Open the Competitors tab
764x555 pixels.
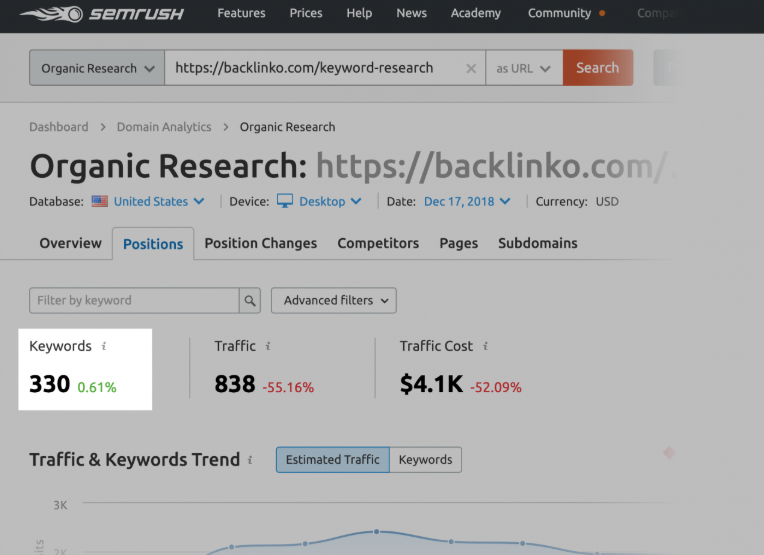tap(378, 243)
